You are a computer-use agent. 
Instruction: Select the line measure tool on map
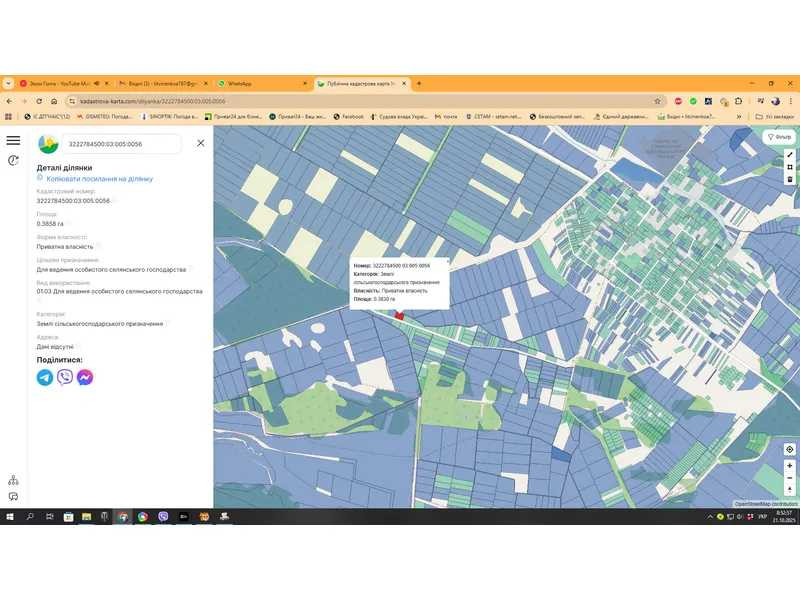tap(789, 155)
